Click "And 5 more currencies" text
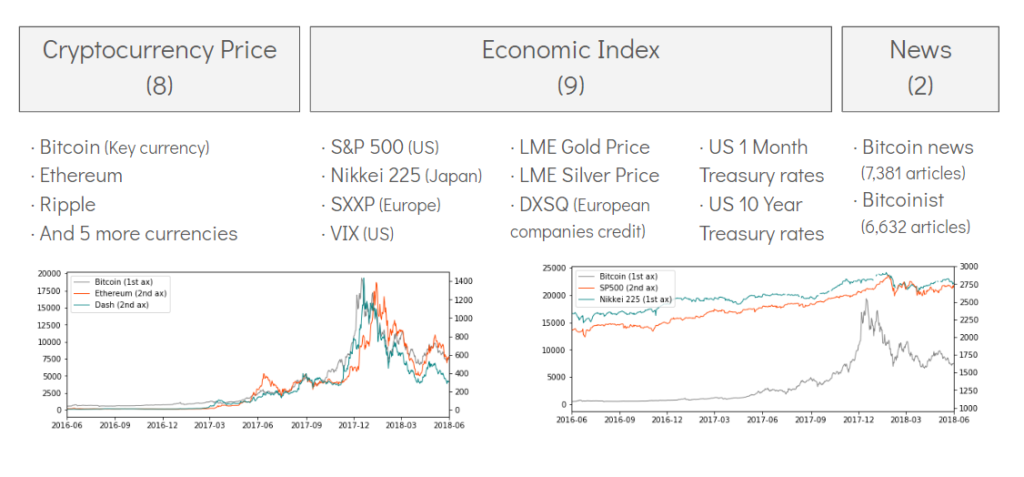 (x=138, y=234)
